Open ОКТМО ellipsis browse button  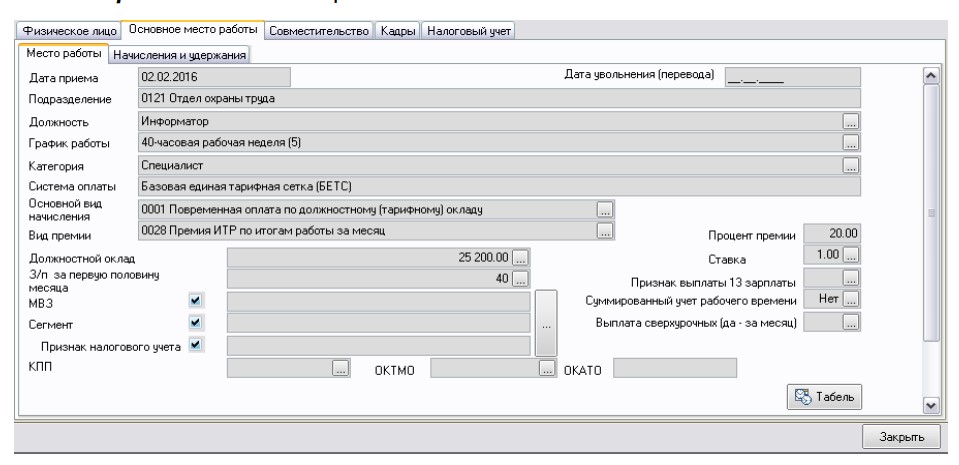(547, 368)
